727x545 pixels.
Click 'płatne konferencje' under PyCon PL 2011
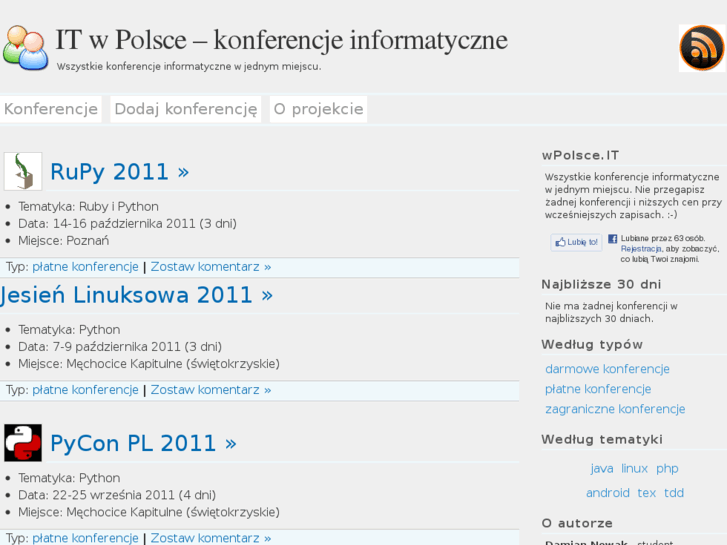point(85,538)
